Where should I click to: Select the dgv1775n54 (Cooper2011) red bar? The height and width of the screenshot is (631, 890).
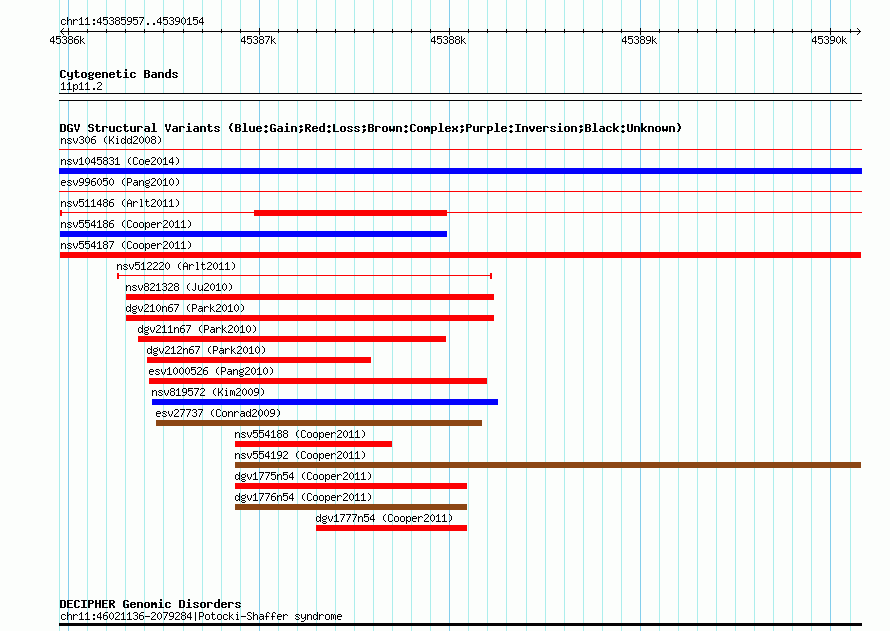coord(351,486)
